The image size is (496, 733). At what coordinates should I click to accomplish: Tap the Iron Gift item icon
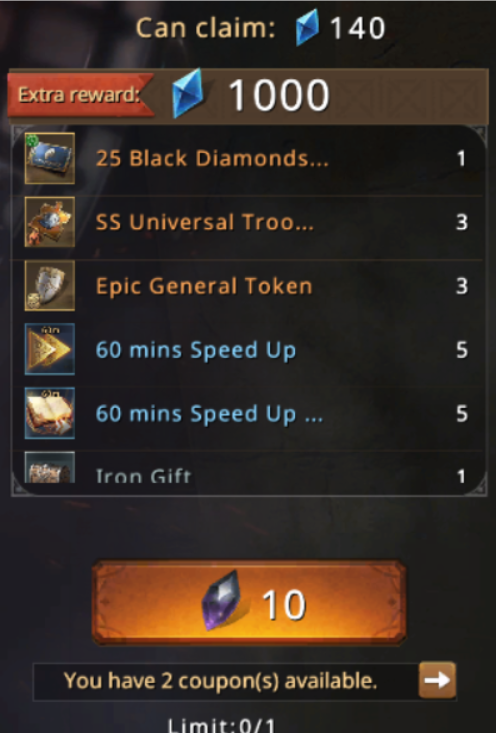[x=50, y=467]
